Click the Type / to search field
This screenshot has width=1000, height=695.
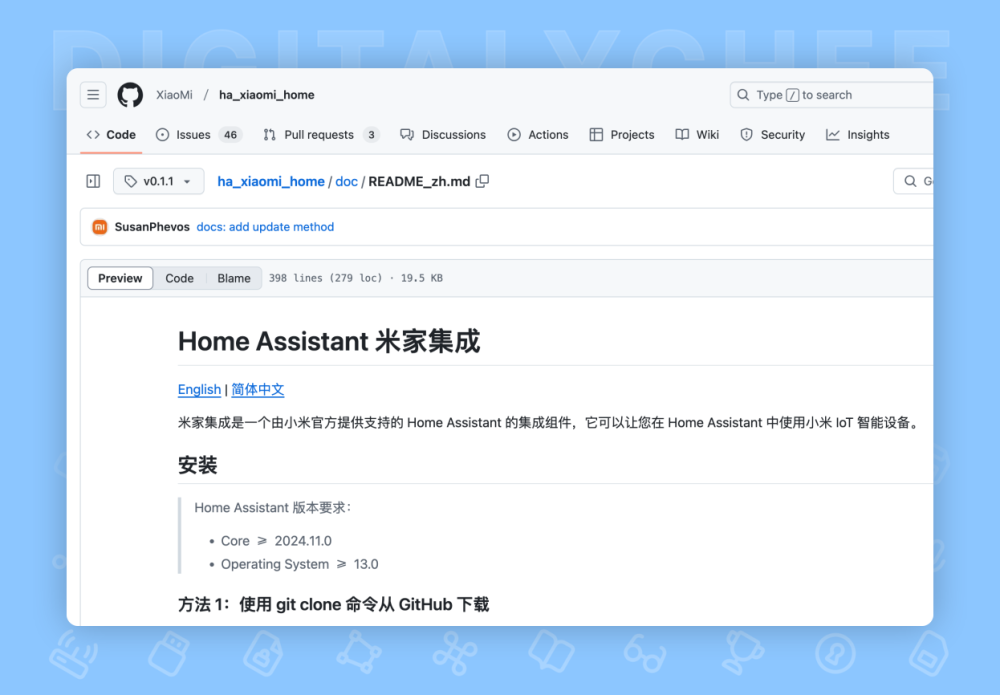(832, 95)
